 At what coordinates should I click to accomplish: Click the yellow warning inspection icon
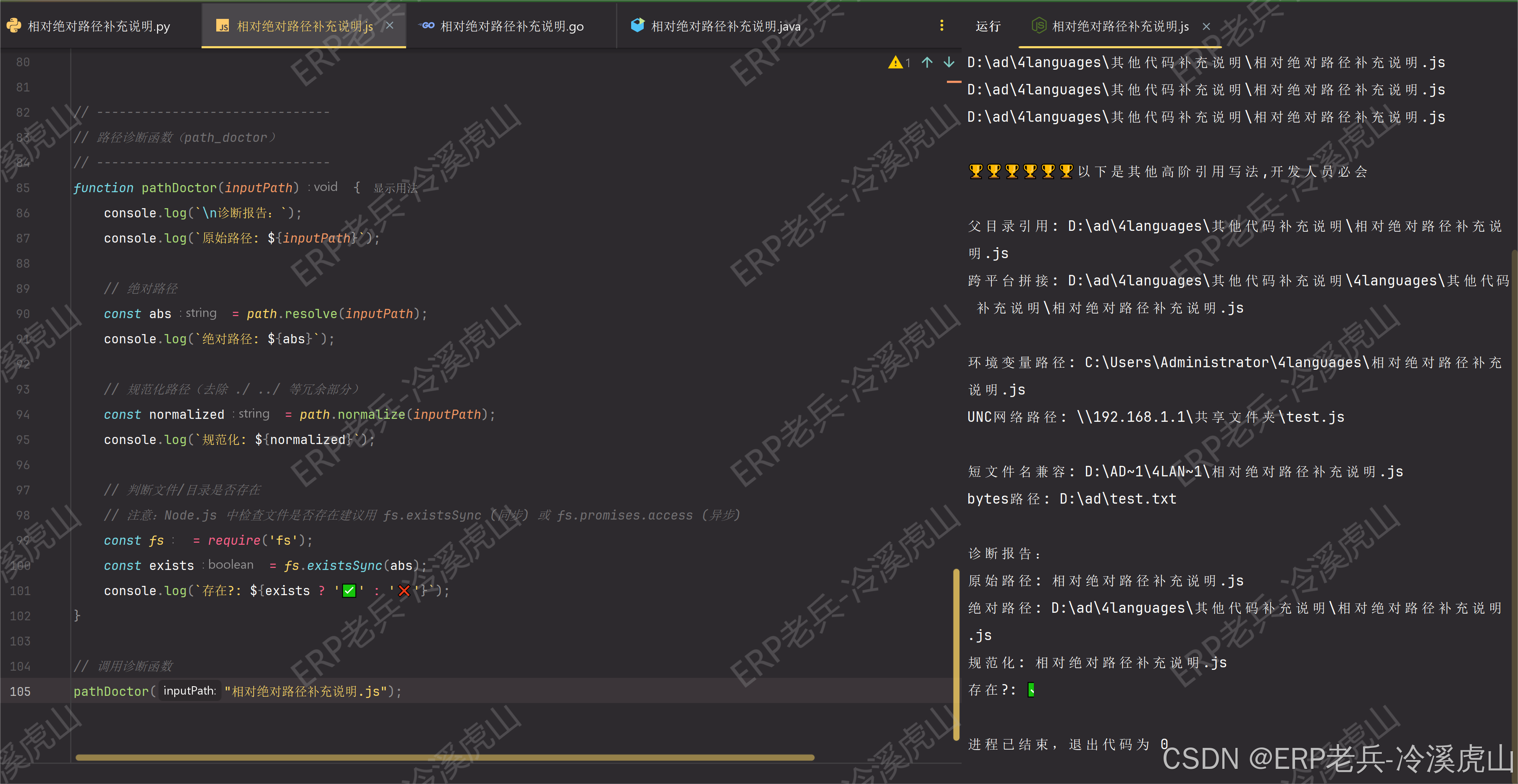pos(896,62)
